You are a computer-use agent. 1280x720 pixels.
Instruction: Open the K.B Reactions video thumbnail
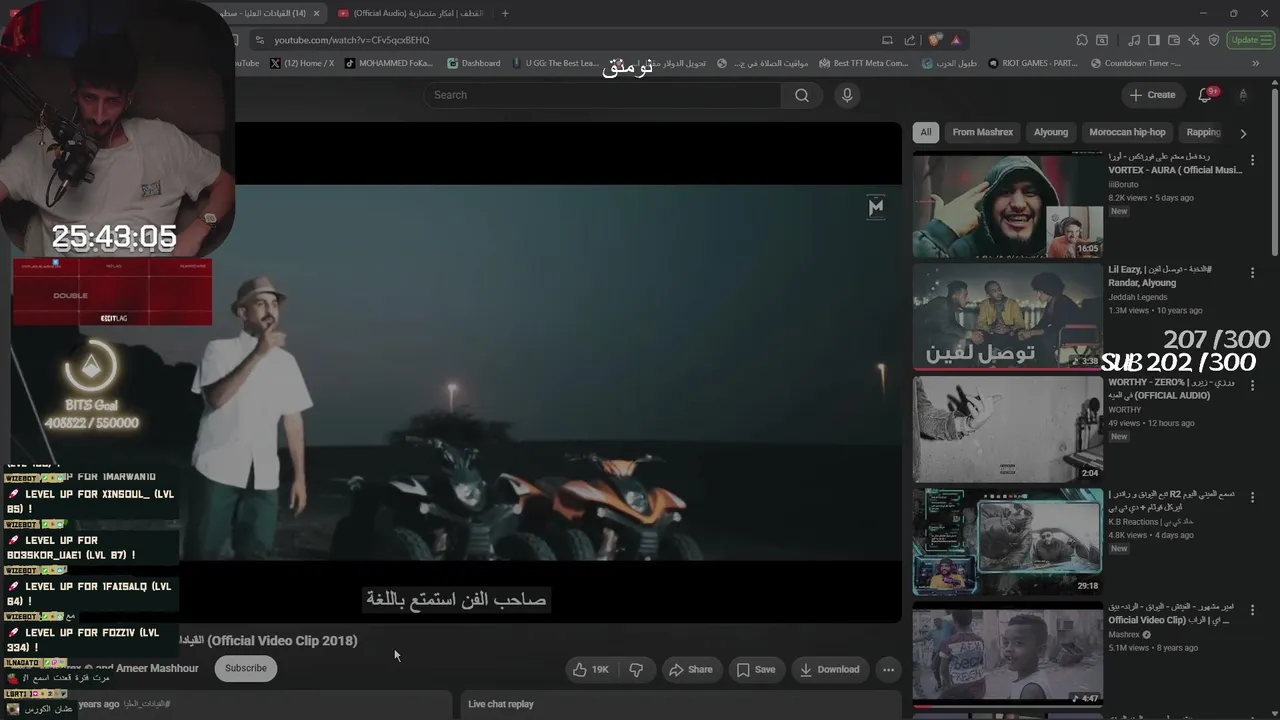point(1008,542)
